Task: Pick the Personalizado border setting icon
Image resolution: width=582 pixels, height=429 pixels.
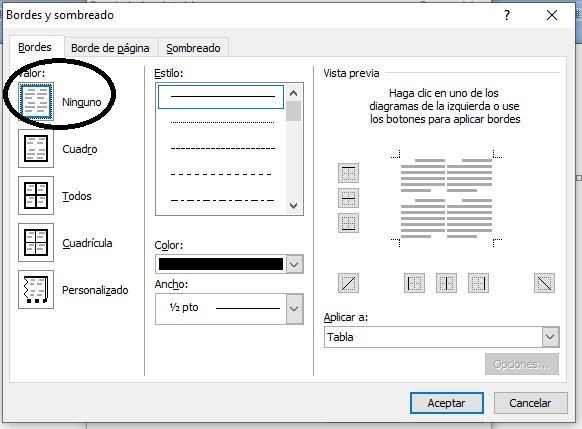Action: pyautogui.click(x=36, y=289)
